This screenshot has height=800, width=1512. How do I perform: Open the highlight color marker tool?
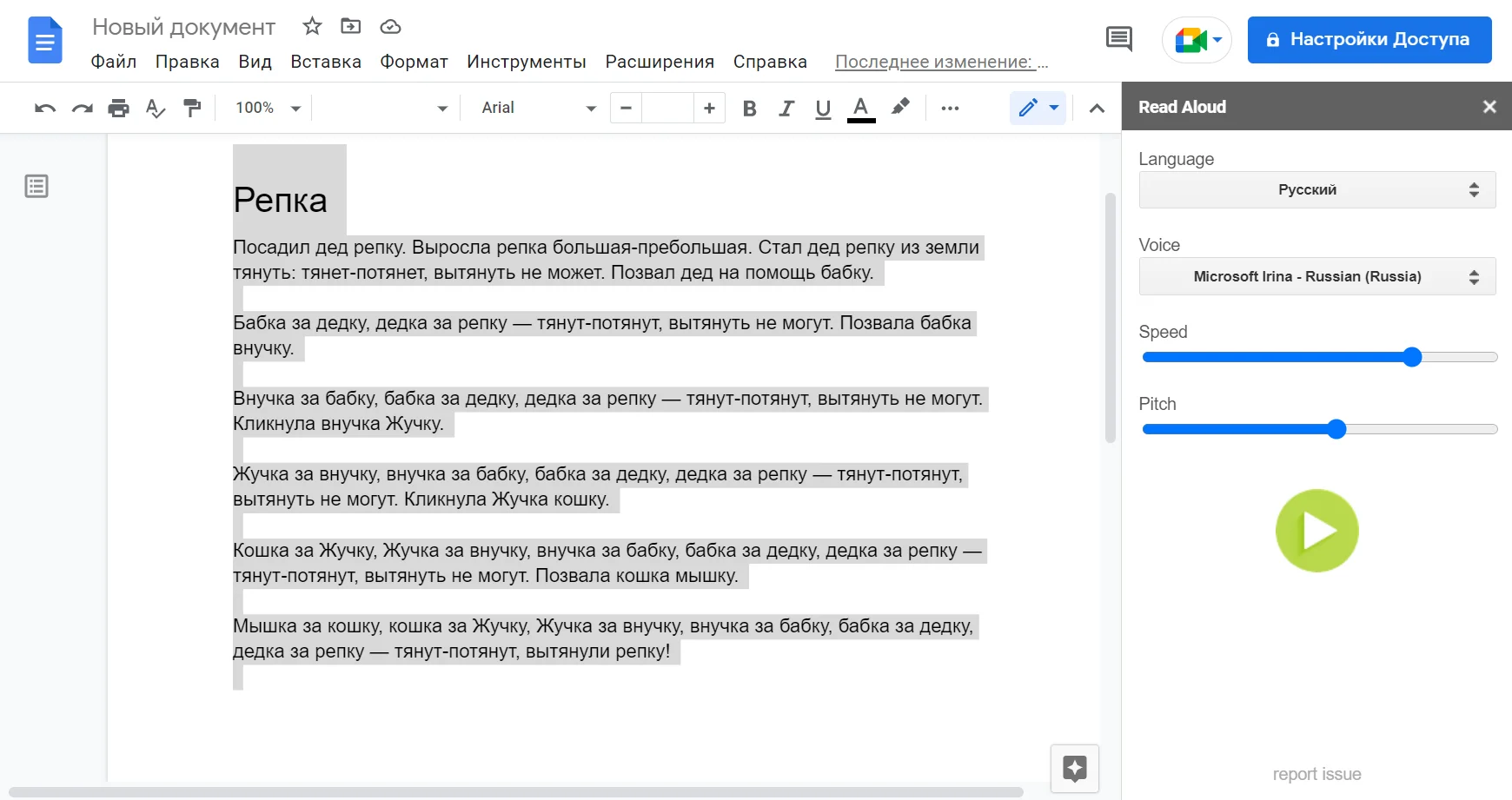click(900, 107)
